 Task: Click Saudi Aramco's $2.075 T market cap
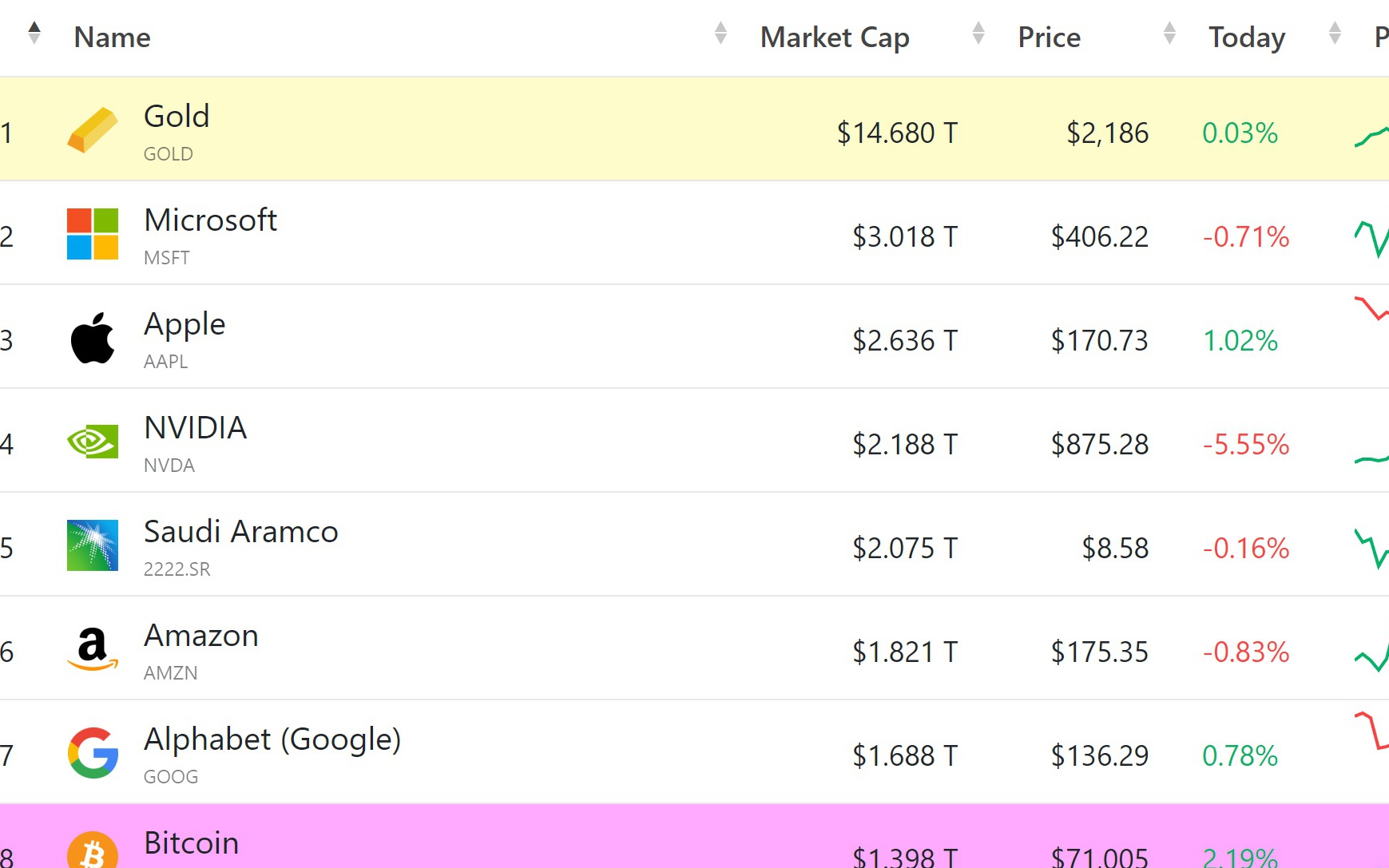(905, 549)
